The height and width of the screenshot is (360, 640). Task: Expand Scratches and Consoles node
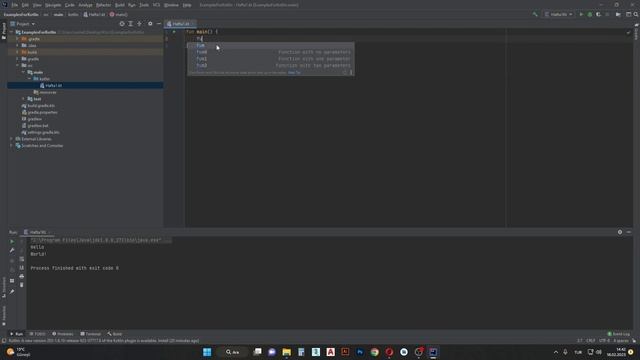[12, 146]
